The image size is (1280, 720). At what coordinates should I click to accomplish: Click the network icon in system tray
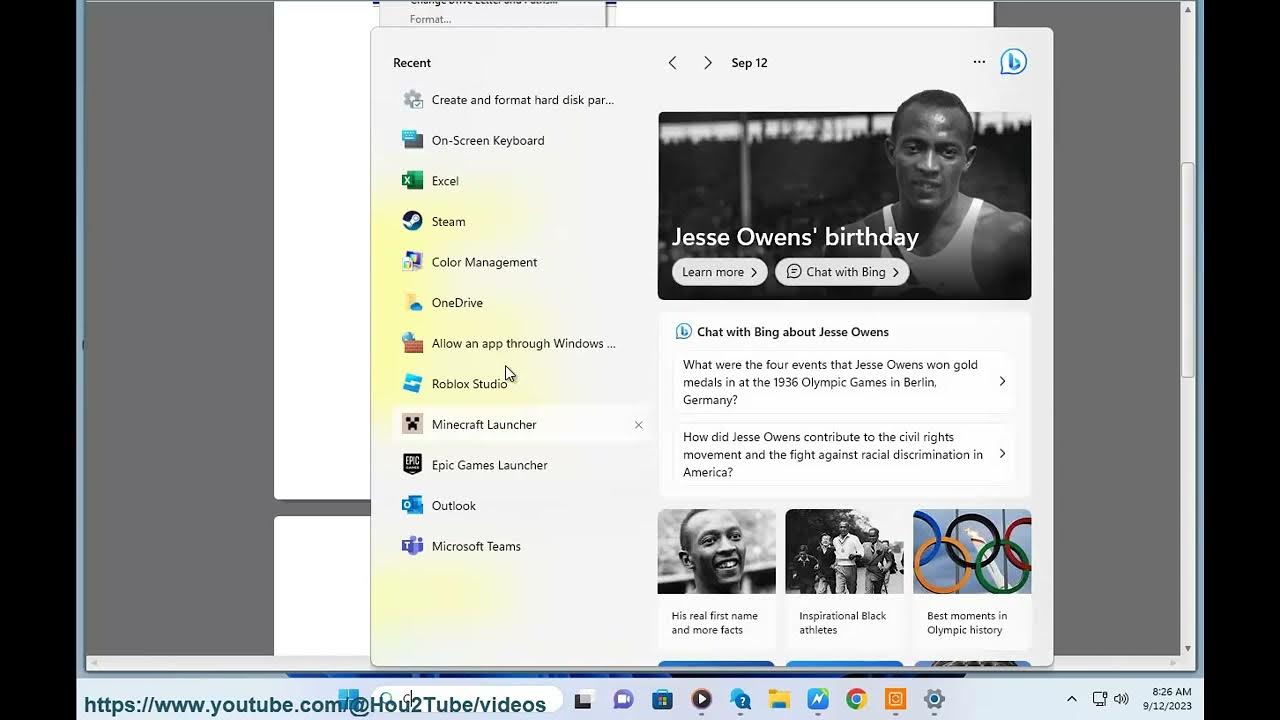coord(1099,699)
